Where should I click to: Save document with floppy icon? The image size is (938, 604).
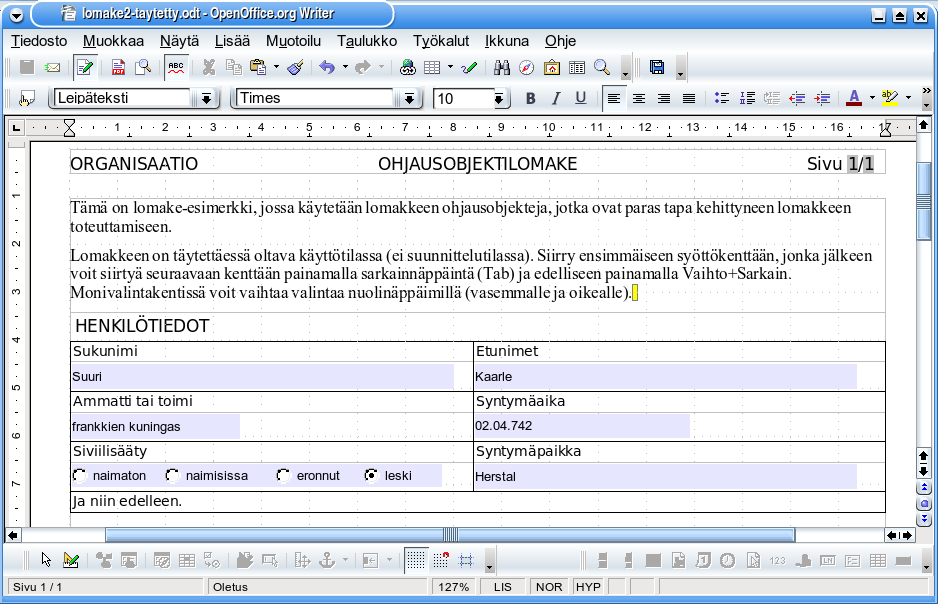coord(657,68)
